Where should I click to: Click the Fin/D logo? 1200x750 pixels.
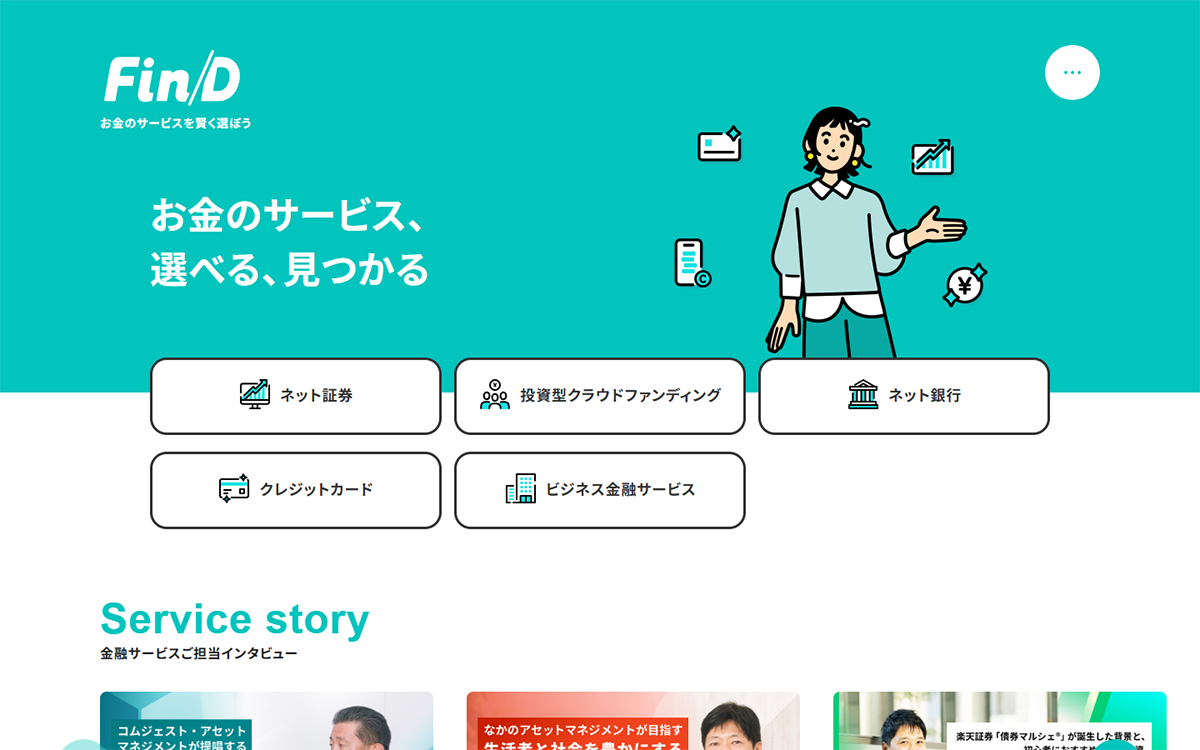click(x=172, y=79)
